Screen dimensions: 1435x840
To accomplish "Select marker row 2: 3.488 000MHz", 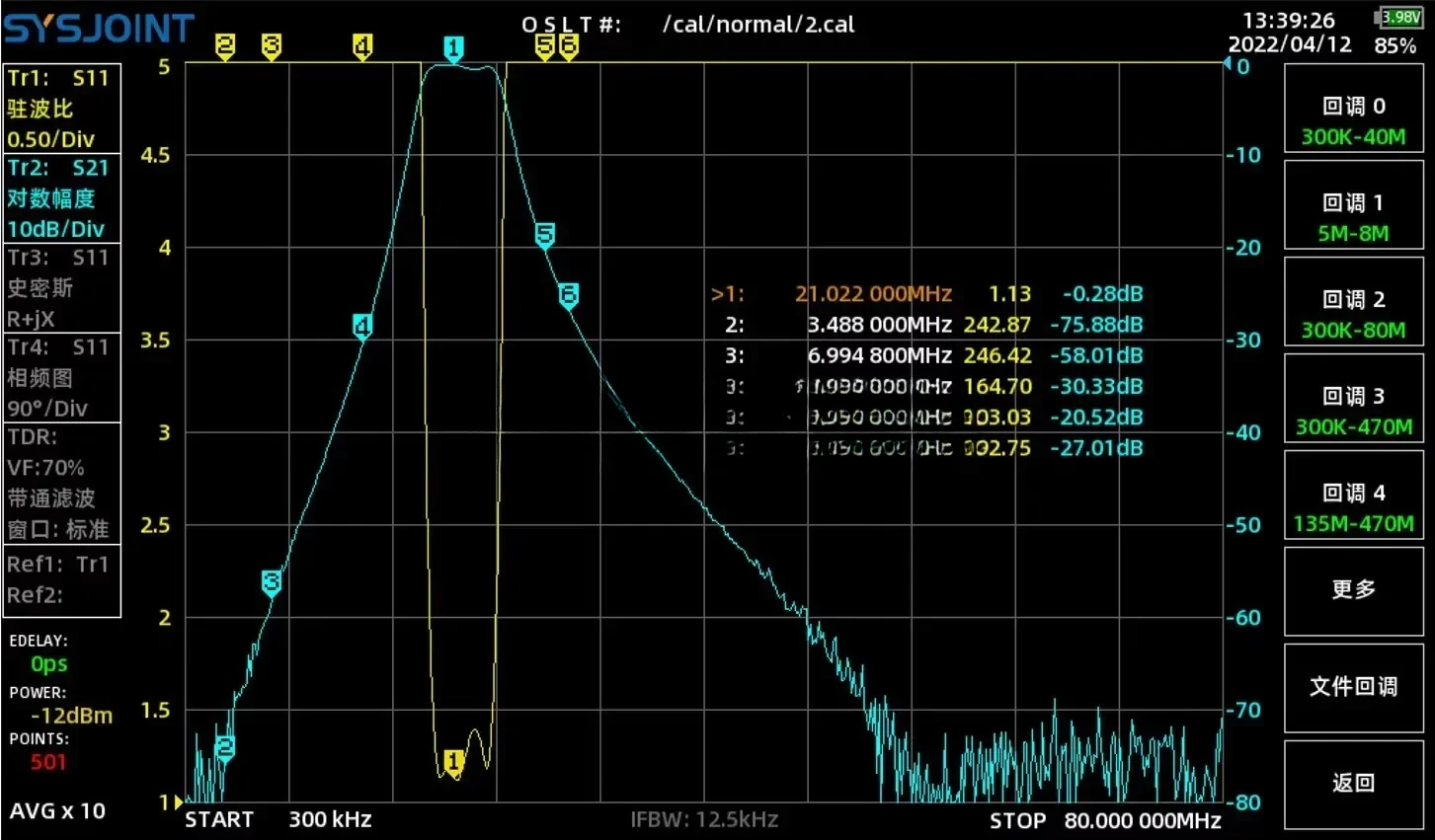I will point(934,325).
